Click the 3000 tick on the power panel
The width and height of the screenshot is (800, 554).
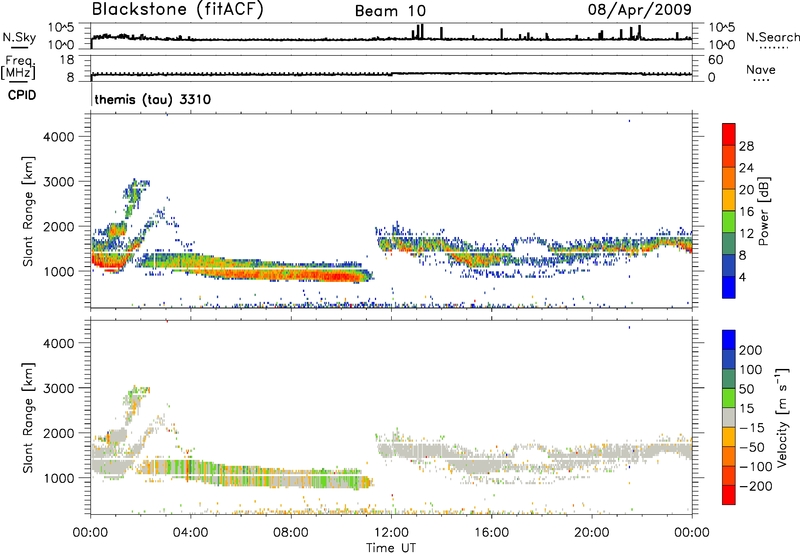pyautogui.click(x=59, y=182)
